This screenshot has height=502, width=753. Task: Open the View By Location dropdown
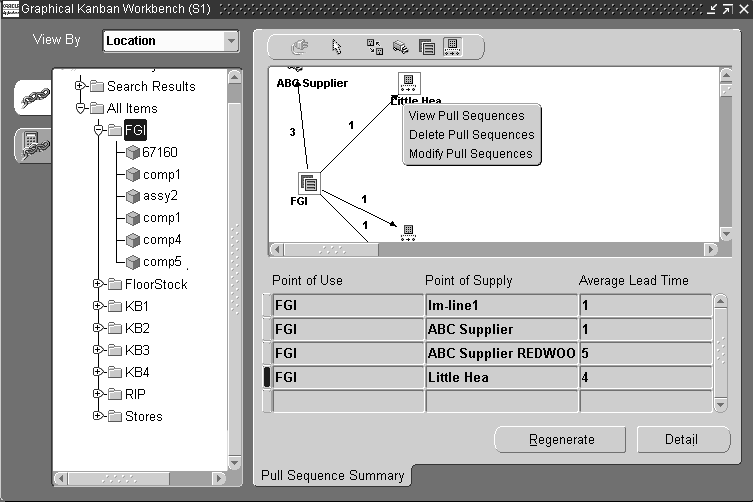231,41
